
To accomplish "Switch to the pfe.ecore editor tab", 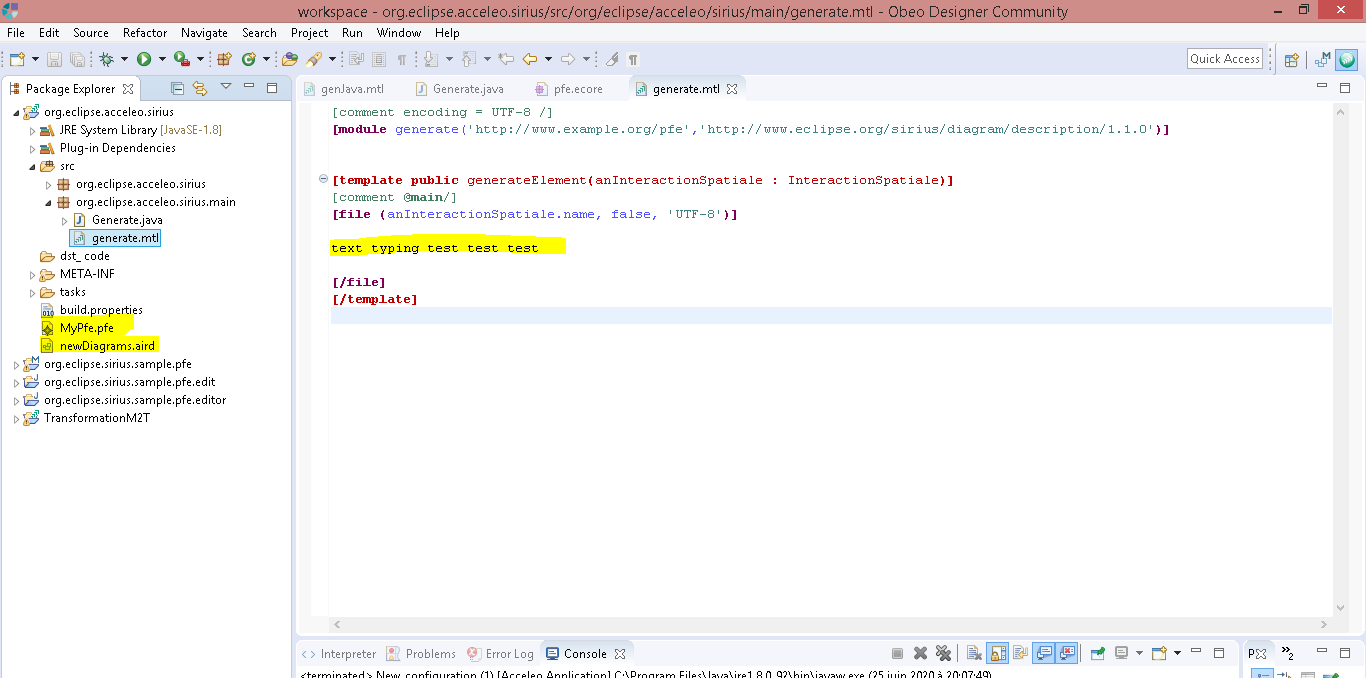I will tap(570, 89).
